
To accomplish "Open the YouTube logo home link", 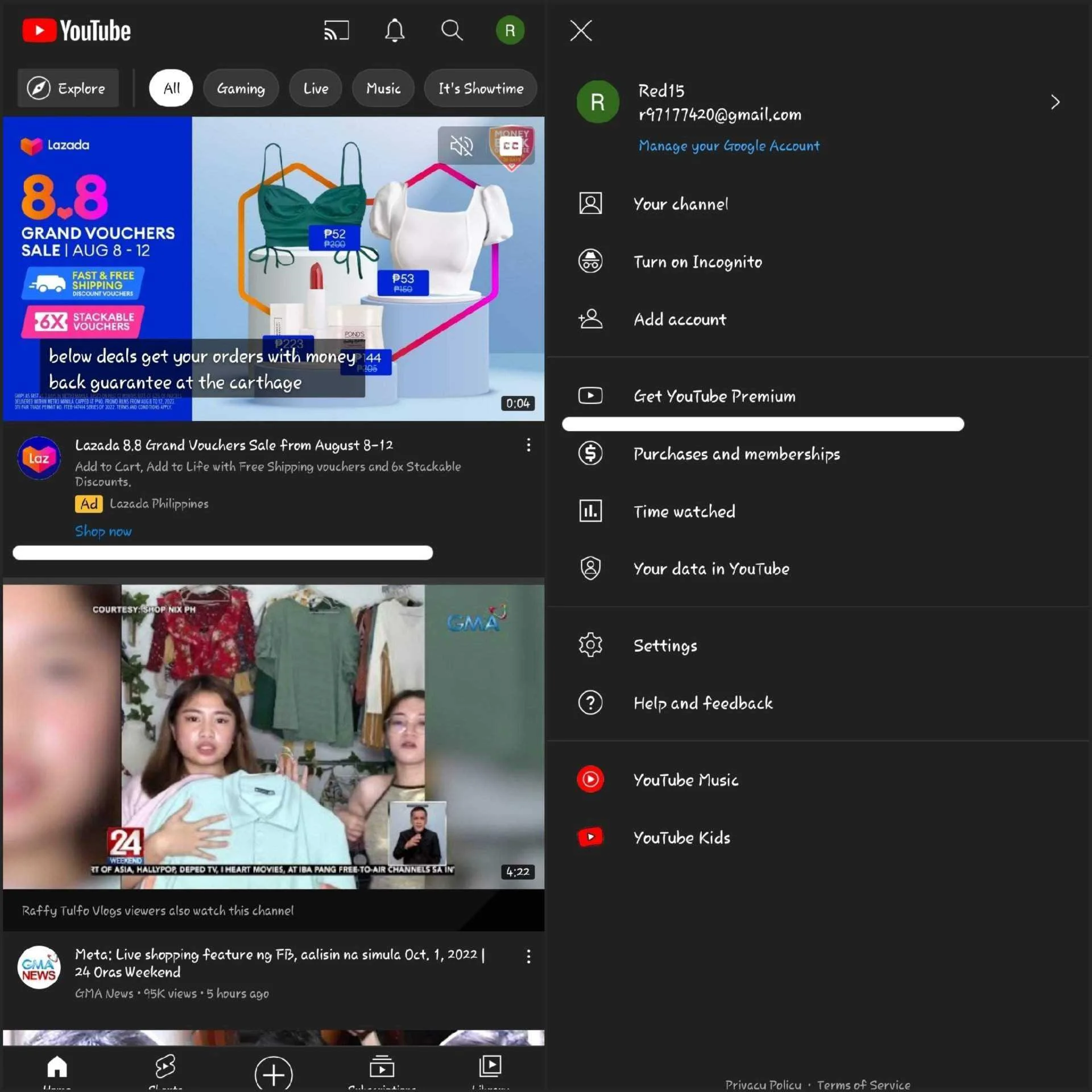I will coord(76,31).
